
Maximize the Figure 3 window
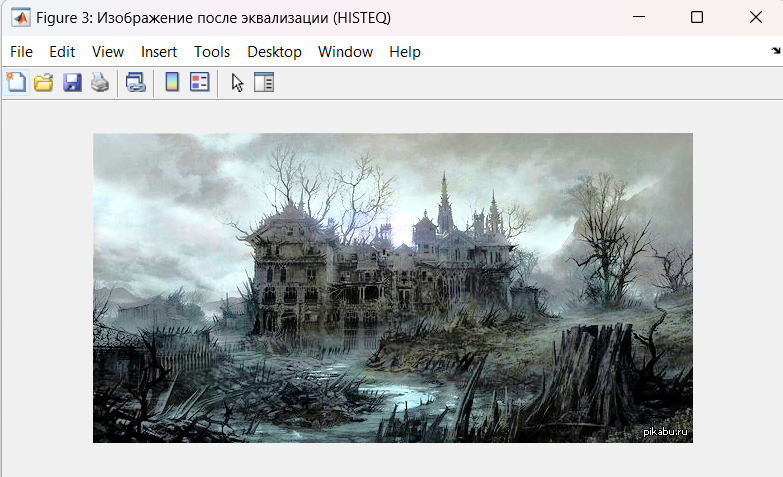click(697, 17)
